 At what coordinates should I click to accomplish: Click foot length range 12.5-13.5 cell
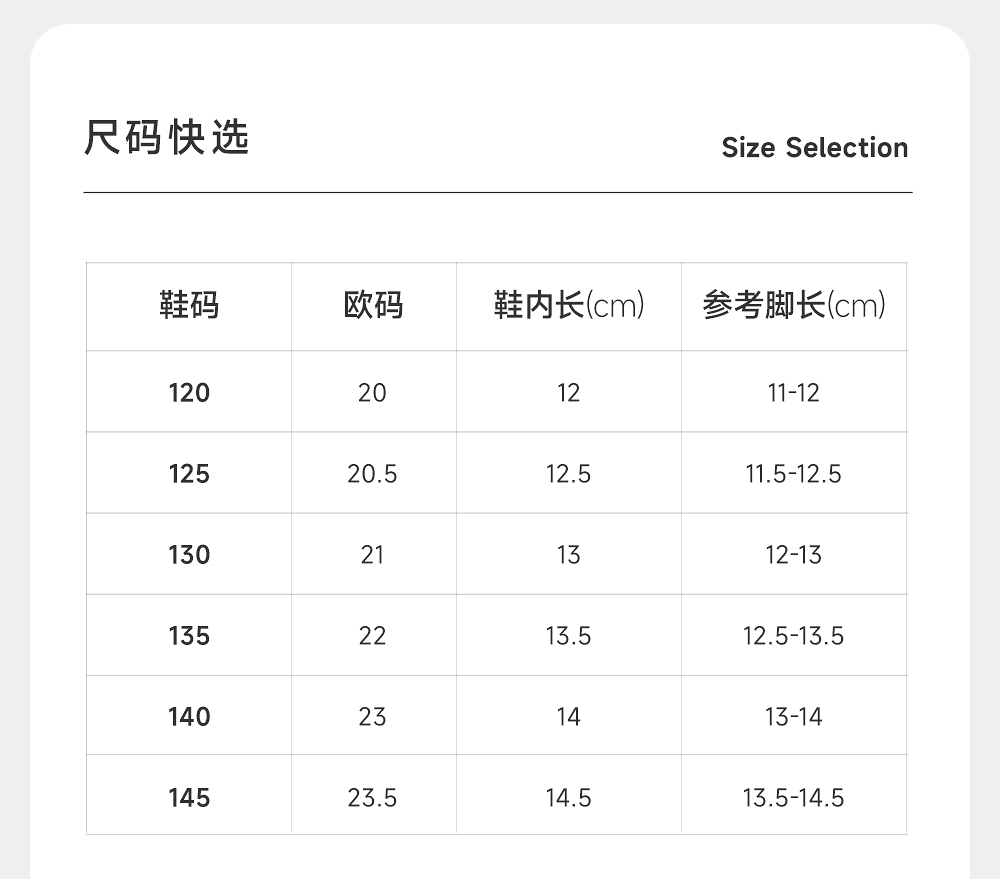pyautogui.click(x=794, y=636)
